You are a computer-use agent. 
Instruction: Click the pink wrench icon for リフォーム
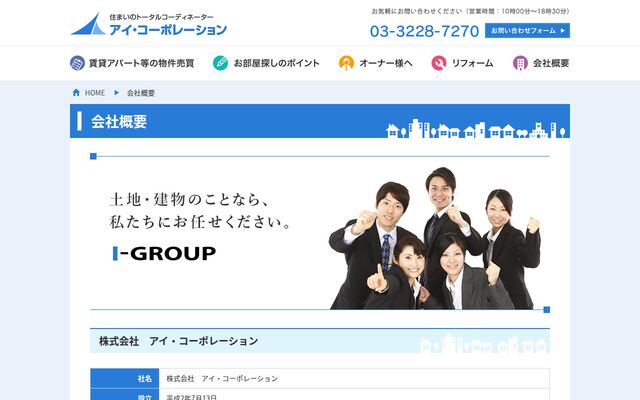coord(439,63)
